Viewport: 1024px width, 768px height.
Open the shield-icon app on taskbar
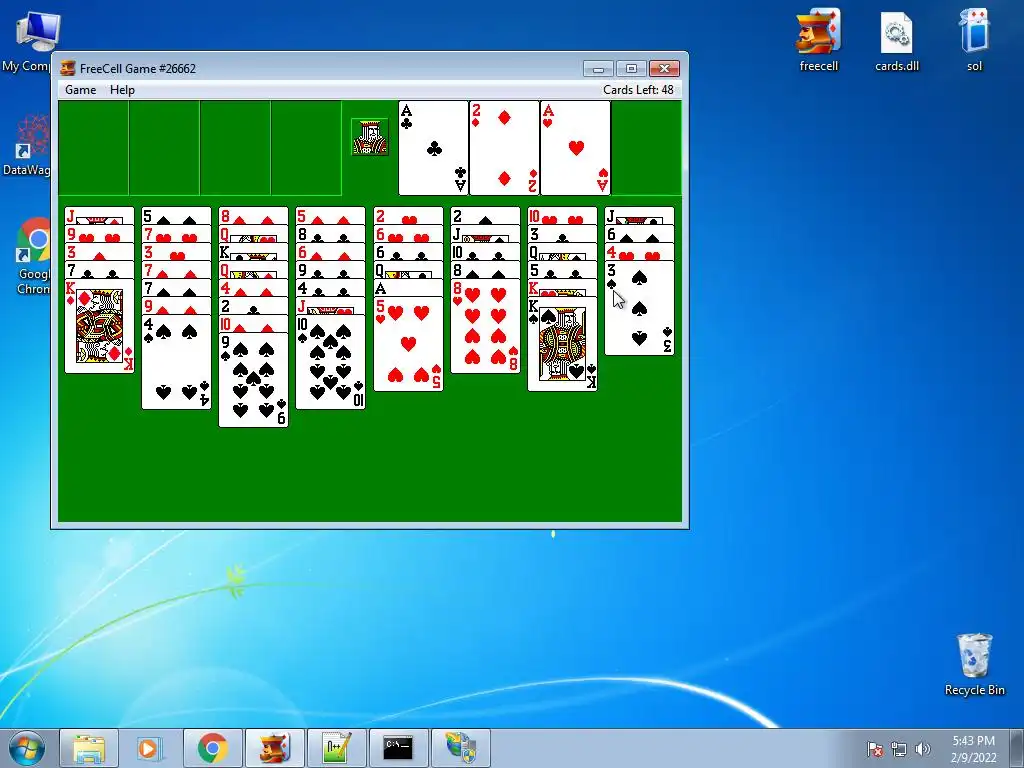pyautogui.click(x=460, y=748)
